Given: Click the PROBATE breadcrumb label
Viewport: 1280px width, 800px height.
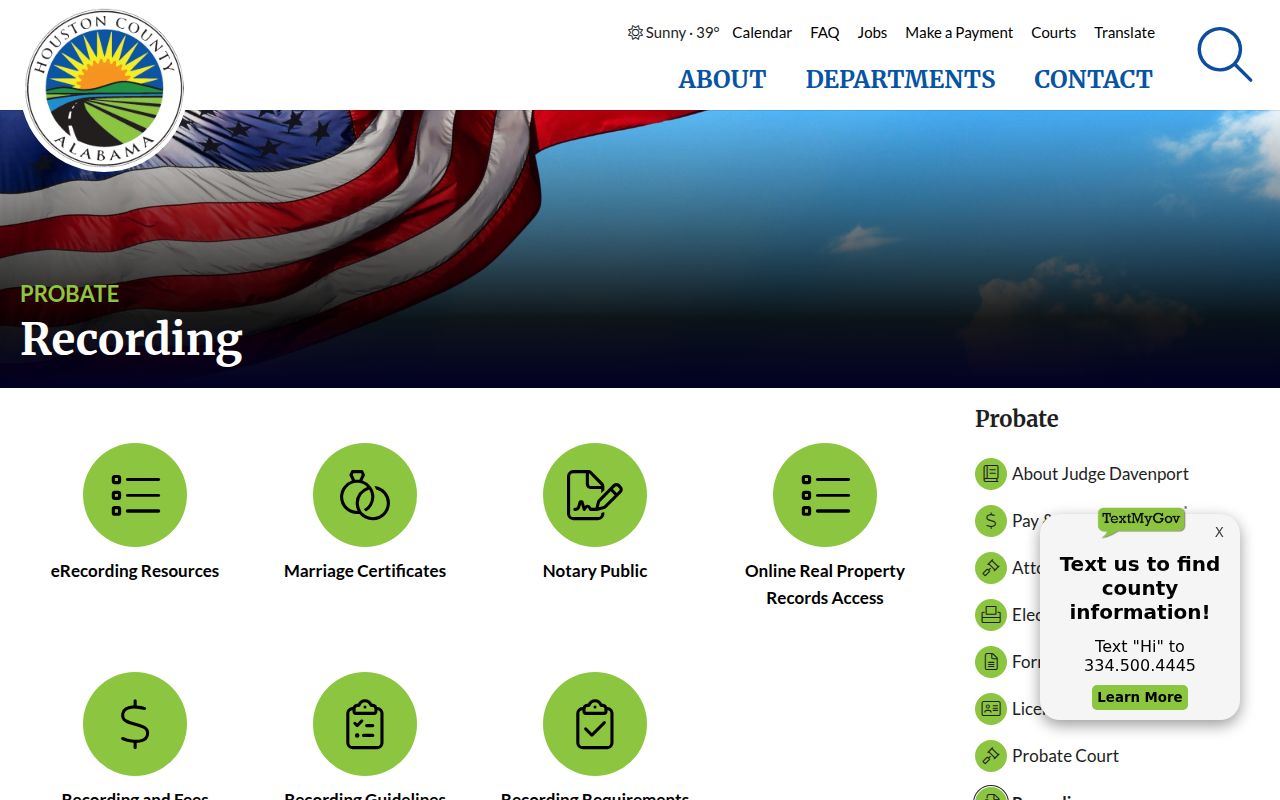Looking at the screenshot, I should [70, 294].
